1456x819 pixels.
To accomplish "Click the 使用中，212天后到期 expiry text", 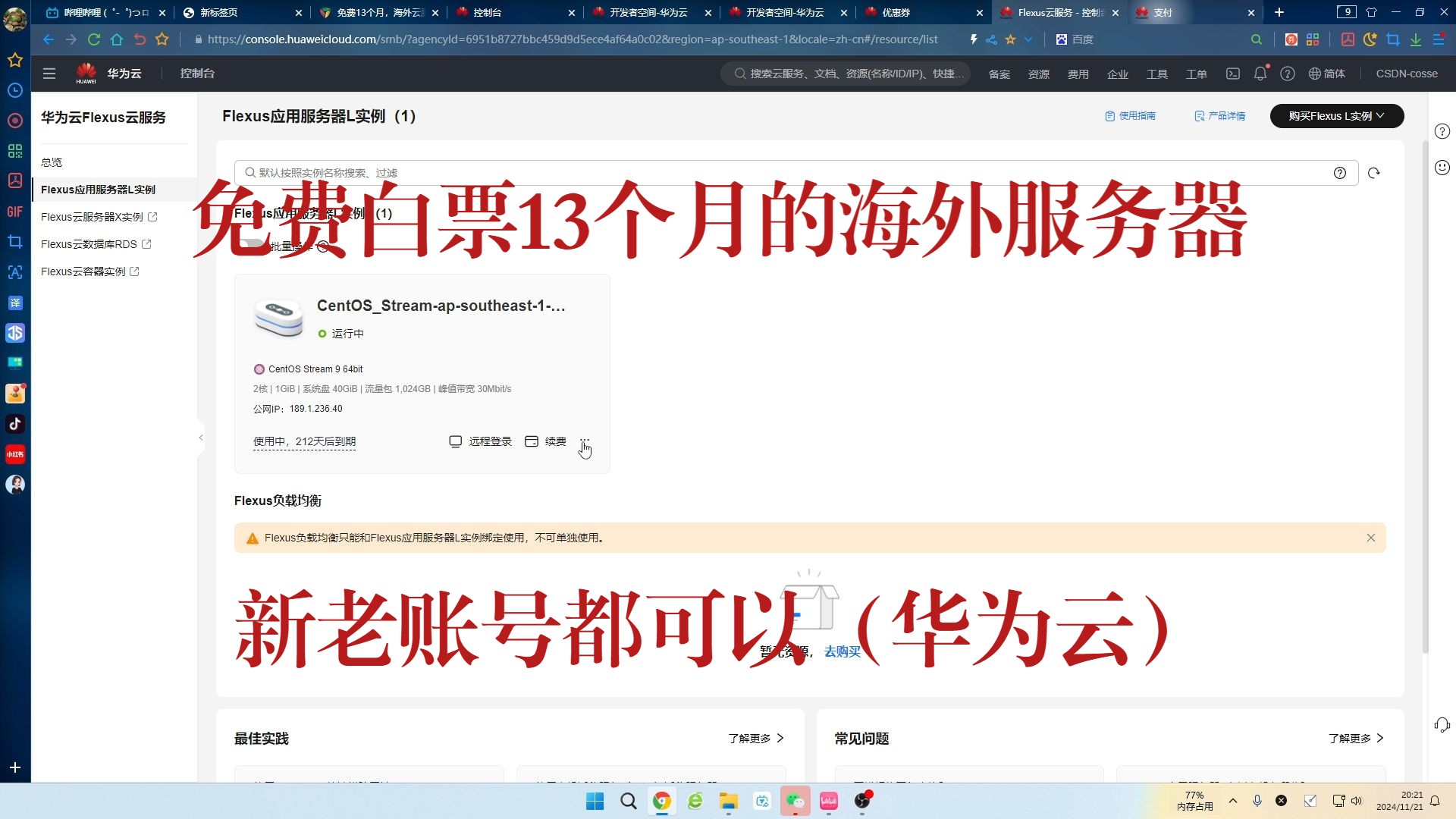I will coord(304,441).
